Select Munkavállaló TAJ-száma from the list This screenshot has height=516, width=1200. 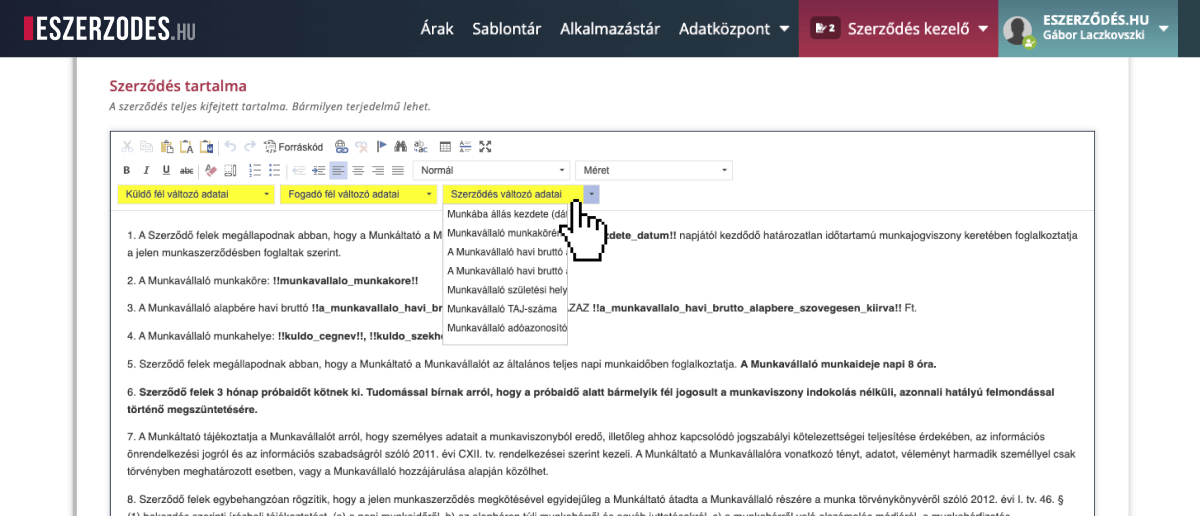(x=502, y=308)
